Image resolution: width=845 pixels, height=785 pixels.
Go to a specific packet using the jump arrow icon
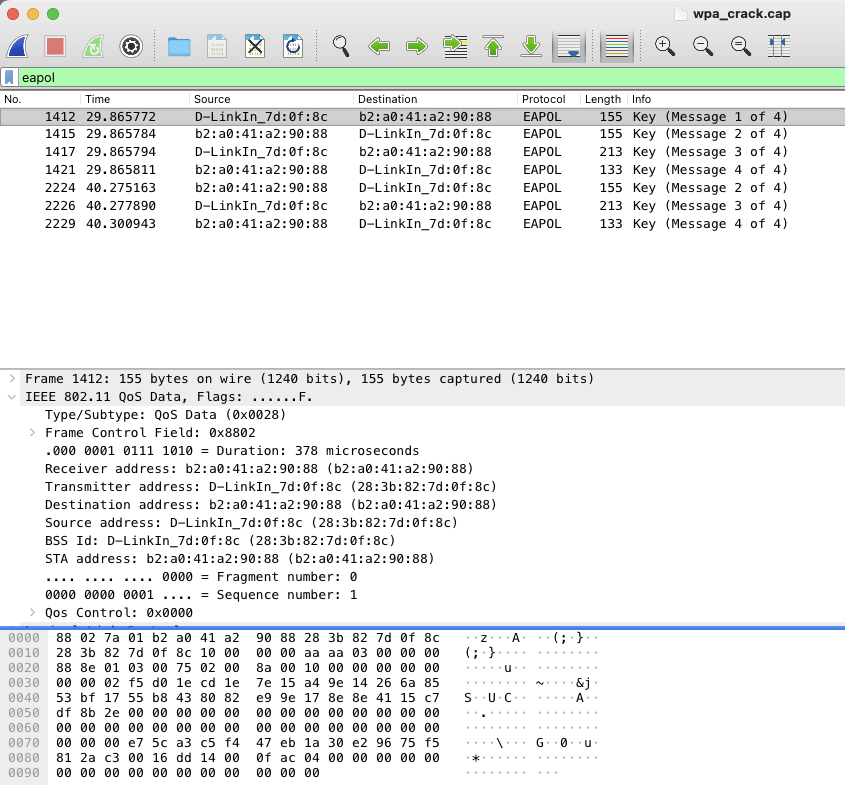(x=455, y=46)
